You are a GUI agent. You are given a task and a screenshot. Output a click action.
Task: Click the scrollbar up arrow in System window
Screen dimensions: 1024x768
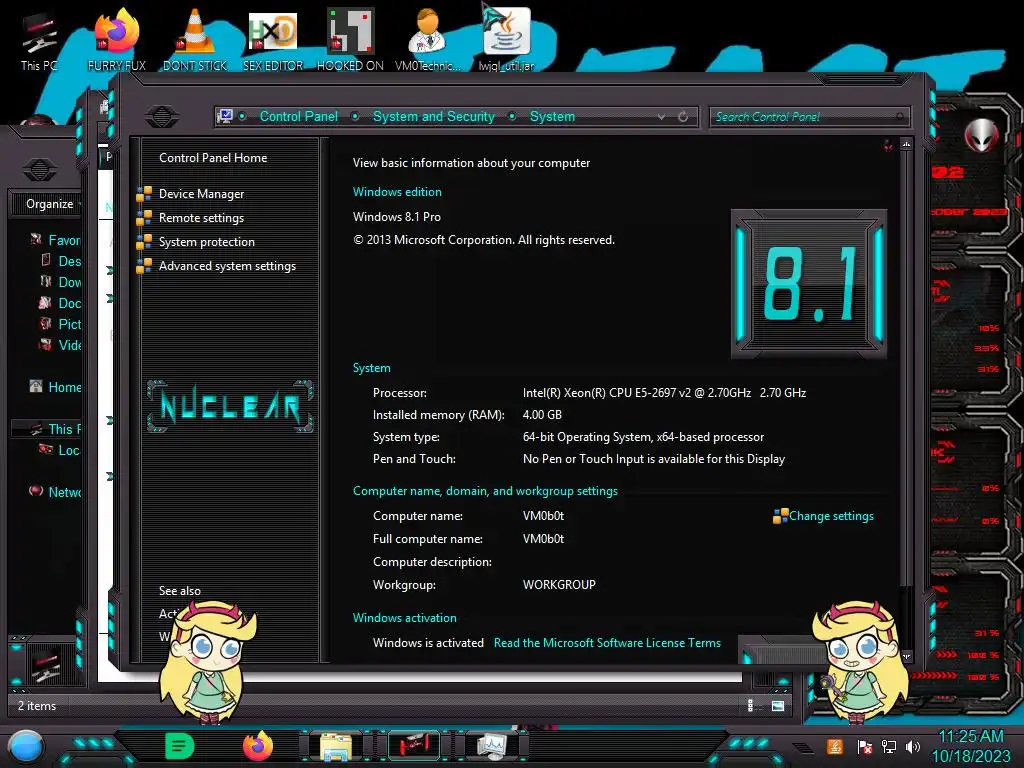(906, 144)
